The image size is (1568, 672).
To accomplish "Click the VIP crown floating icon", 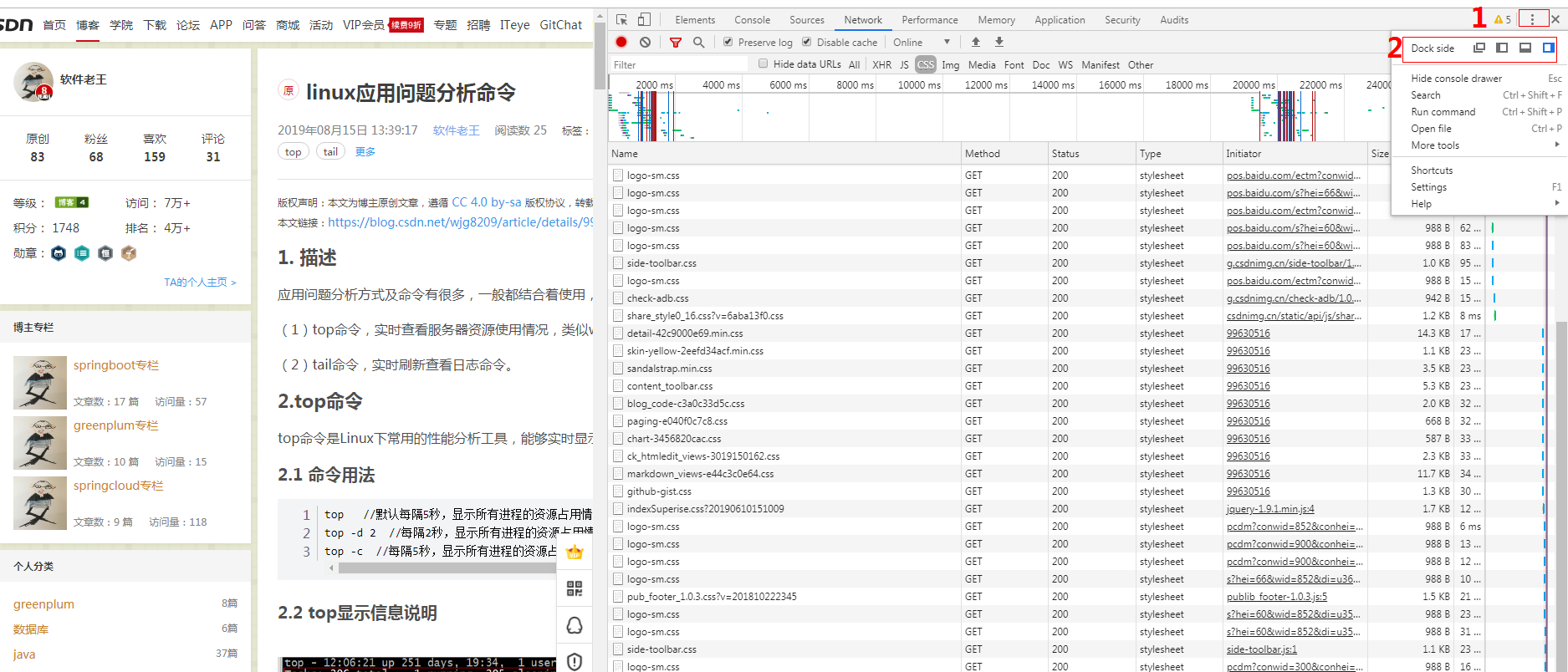I will pos(575,552).
